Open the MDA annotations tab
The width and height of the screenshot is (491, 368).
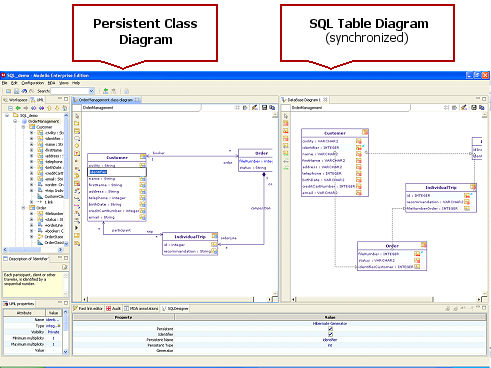pyautogui.click(x=141, y=308)
